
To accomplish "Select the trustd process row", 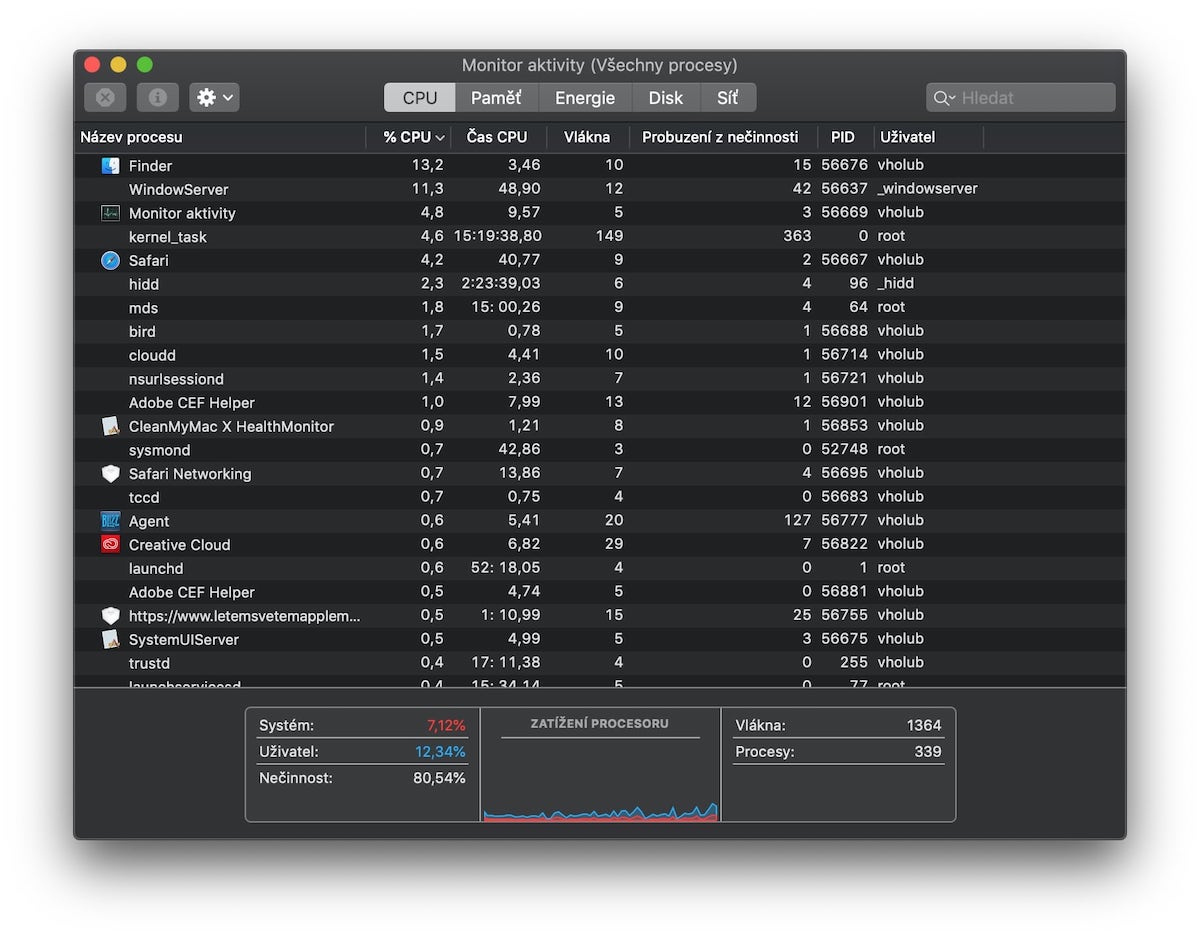I will (600, 663).
